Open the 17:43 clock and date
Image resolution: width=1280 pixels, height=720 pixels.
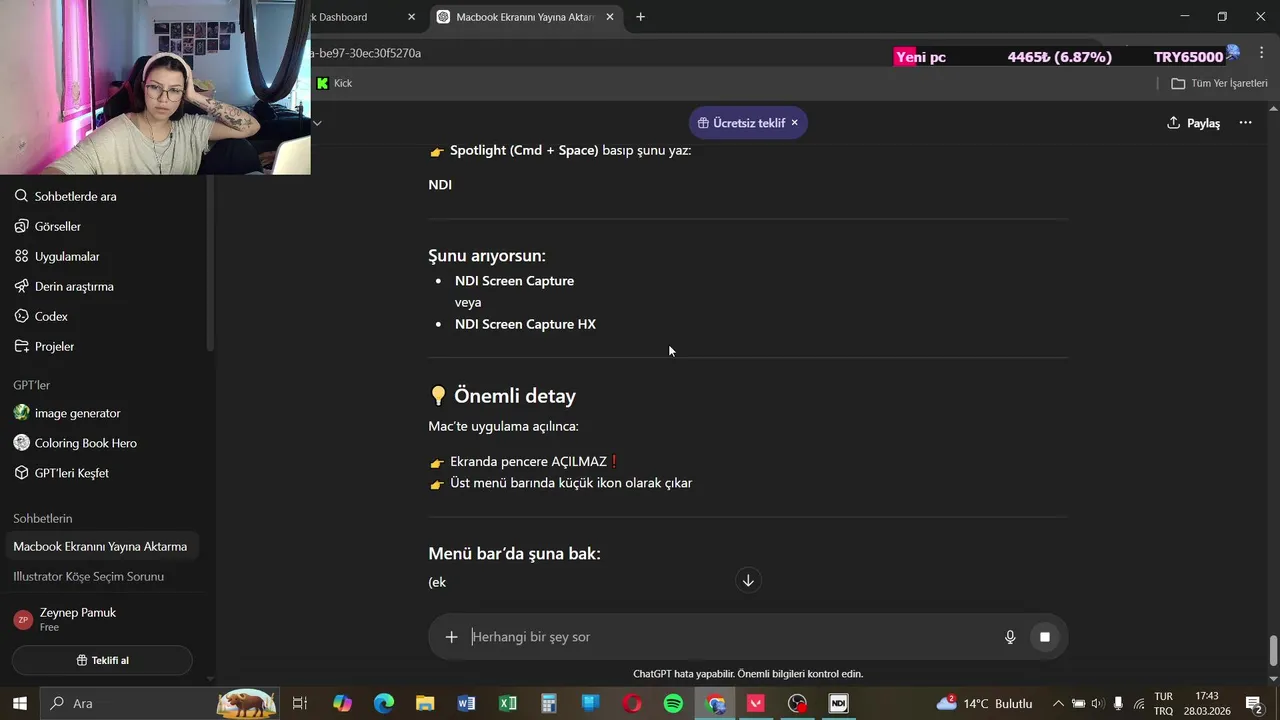[x=1207, y=703]
